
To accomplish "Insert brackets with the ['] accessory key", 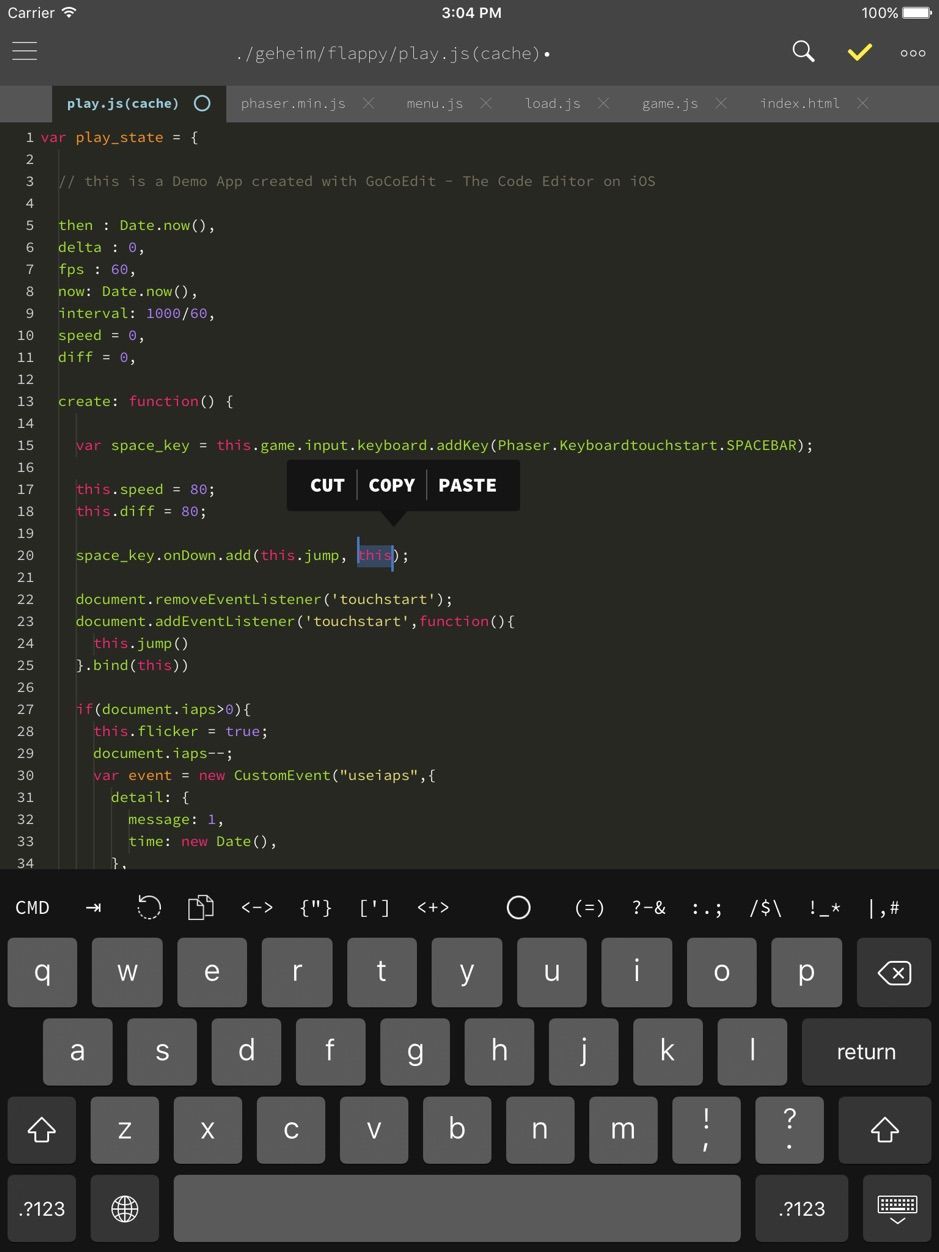I will click(373, 907).
